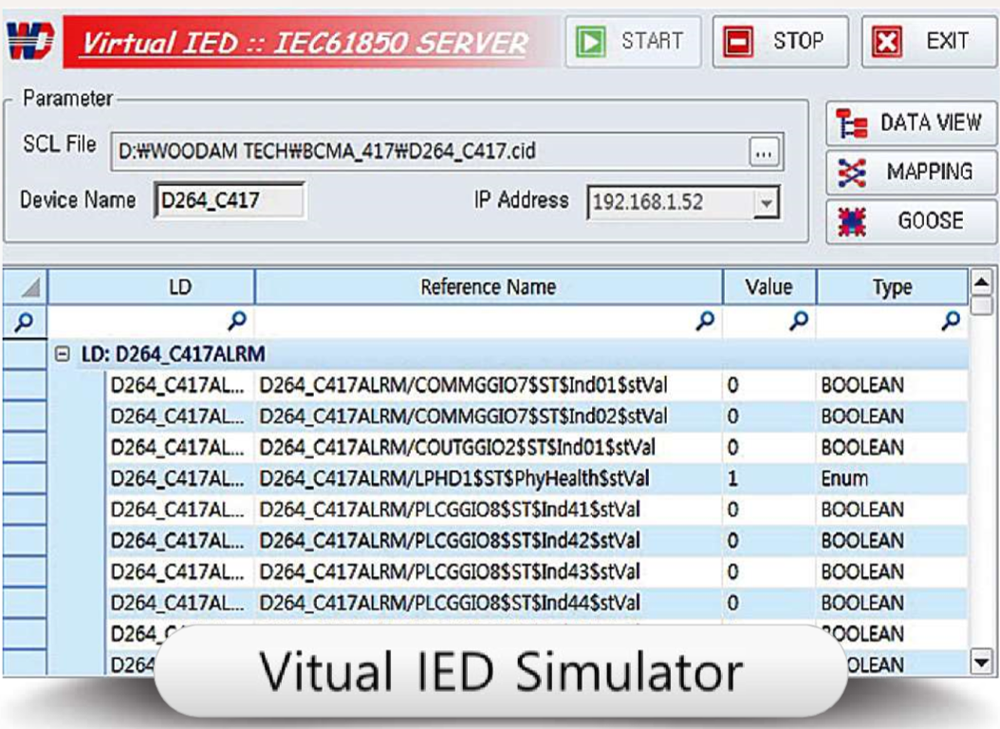
Task: Click the tree icon on DATA VIEW
Action: pyautogui.click(x=852, y=123)
